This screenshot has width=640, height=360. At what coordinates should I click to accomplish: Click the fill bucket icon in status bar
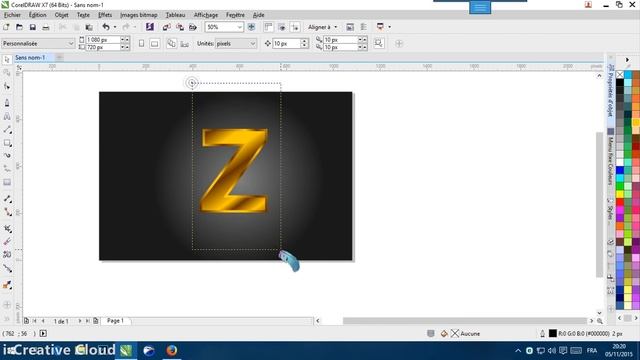tap(444, 333)
